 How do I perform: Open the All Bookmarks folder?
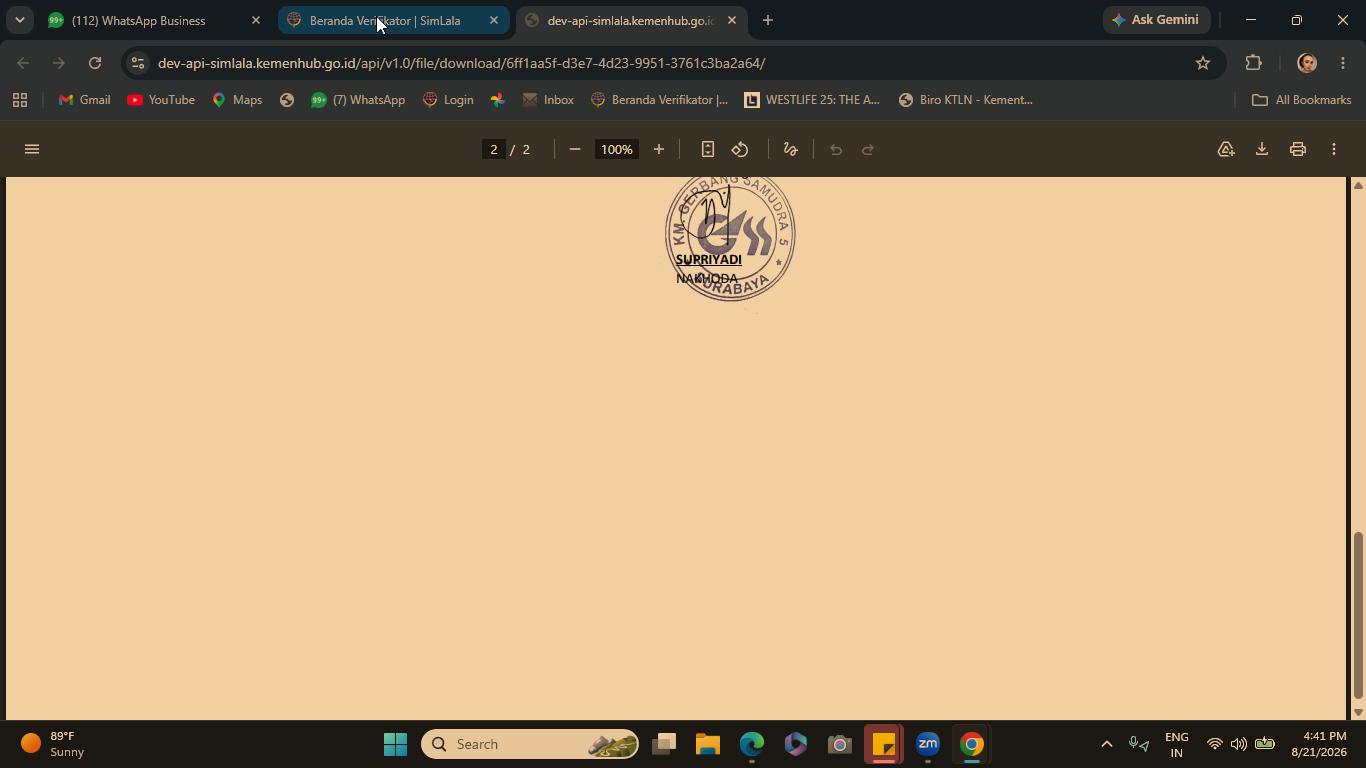[x=1302, y=100]
